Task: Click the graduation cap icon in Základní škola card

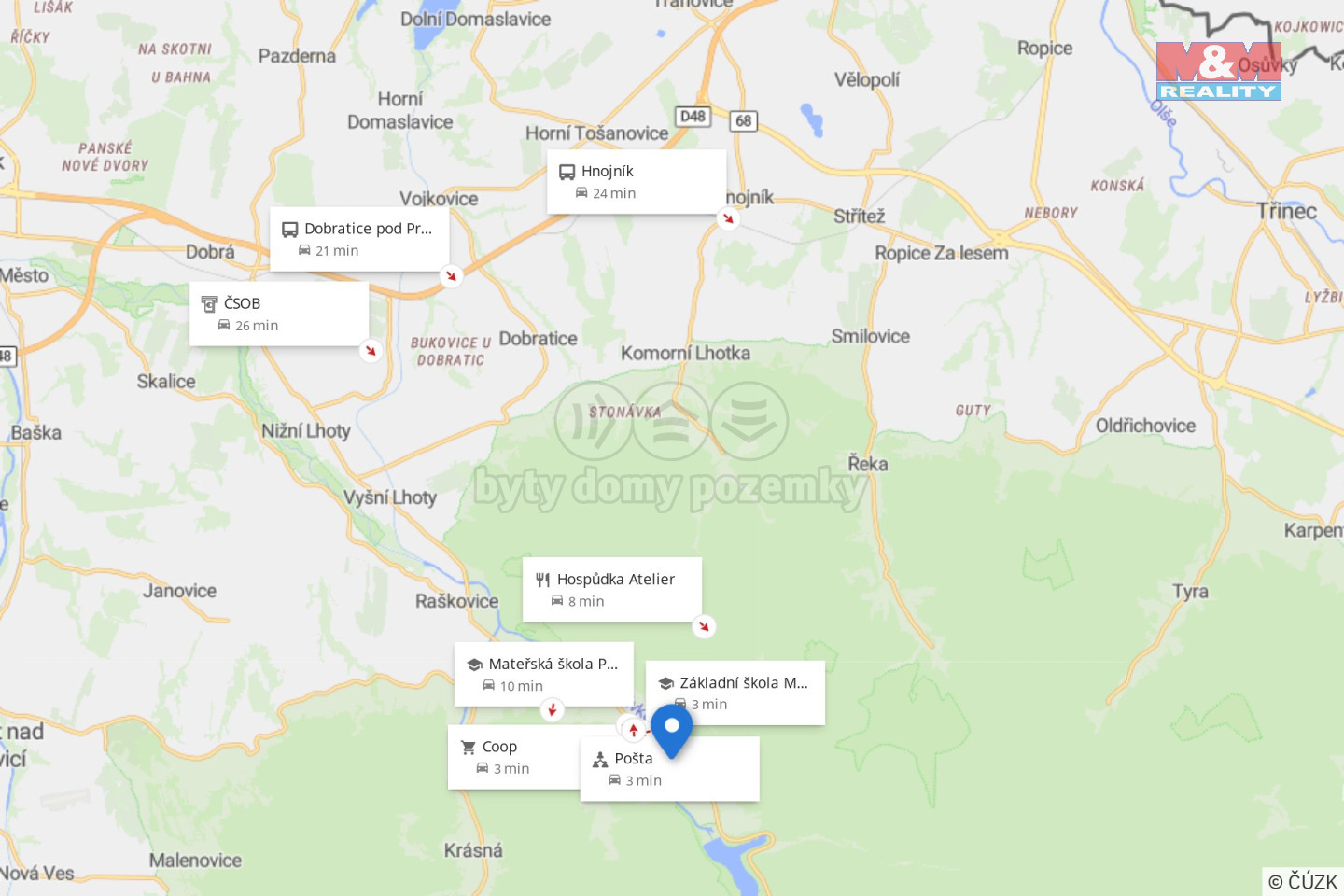Action: pos(665,683)
